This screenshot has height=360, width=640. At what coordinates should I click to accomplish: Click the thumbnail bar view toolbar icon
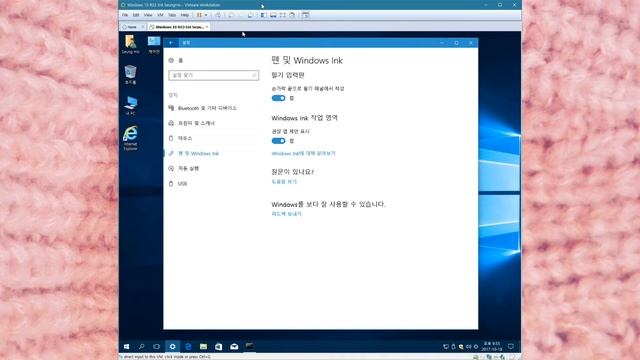273,15
